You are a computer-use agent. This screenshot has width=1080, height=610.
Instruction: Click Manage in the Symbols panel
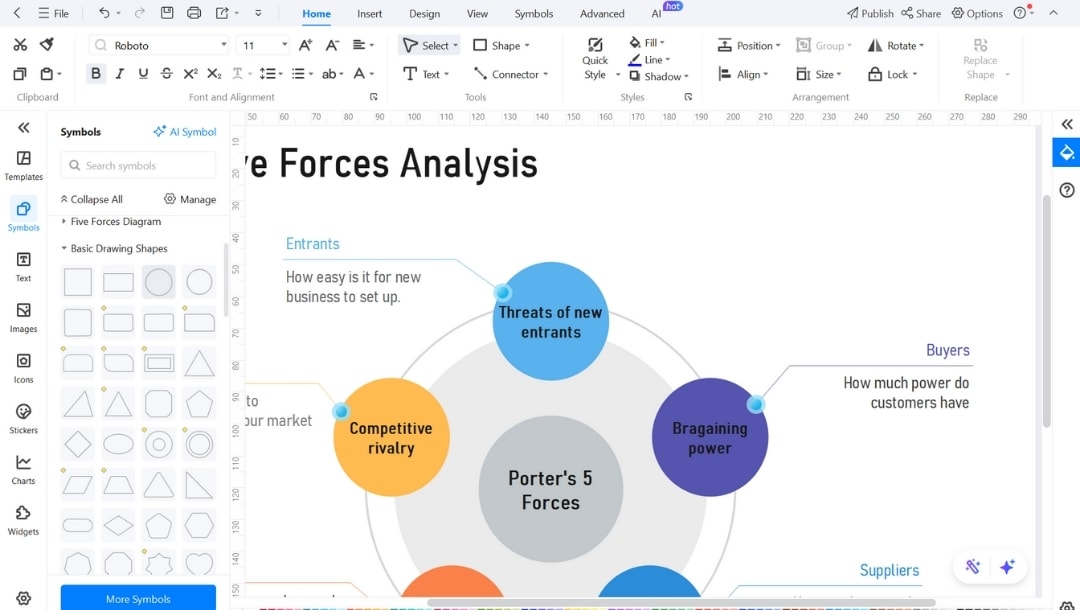pos(190,199)
